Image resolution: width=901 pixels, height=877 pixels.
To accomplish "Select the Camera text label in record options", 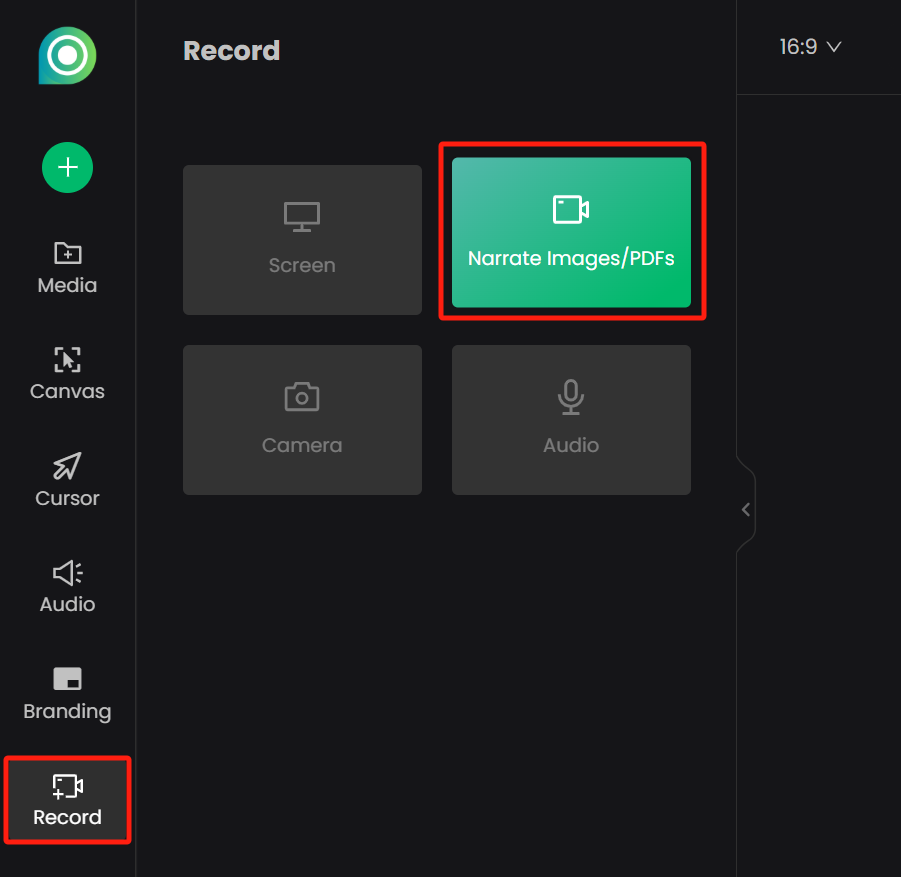I will coord(302,445).
